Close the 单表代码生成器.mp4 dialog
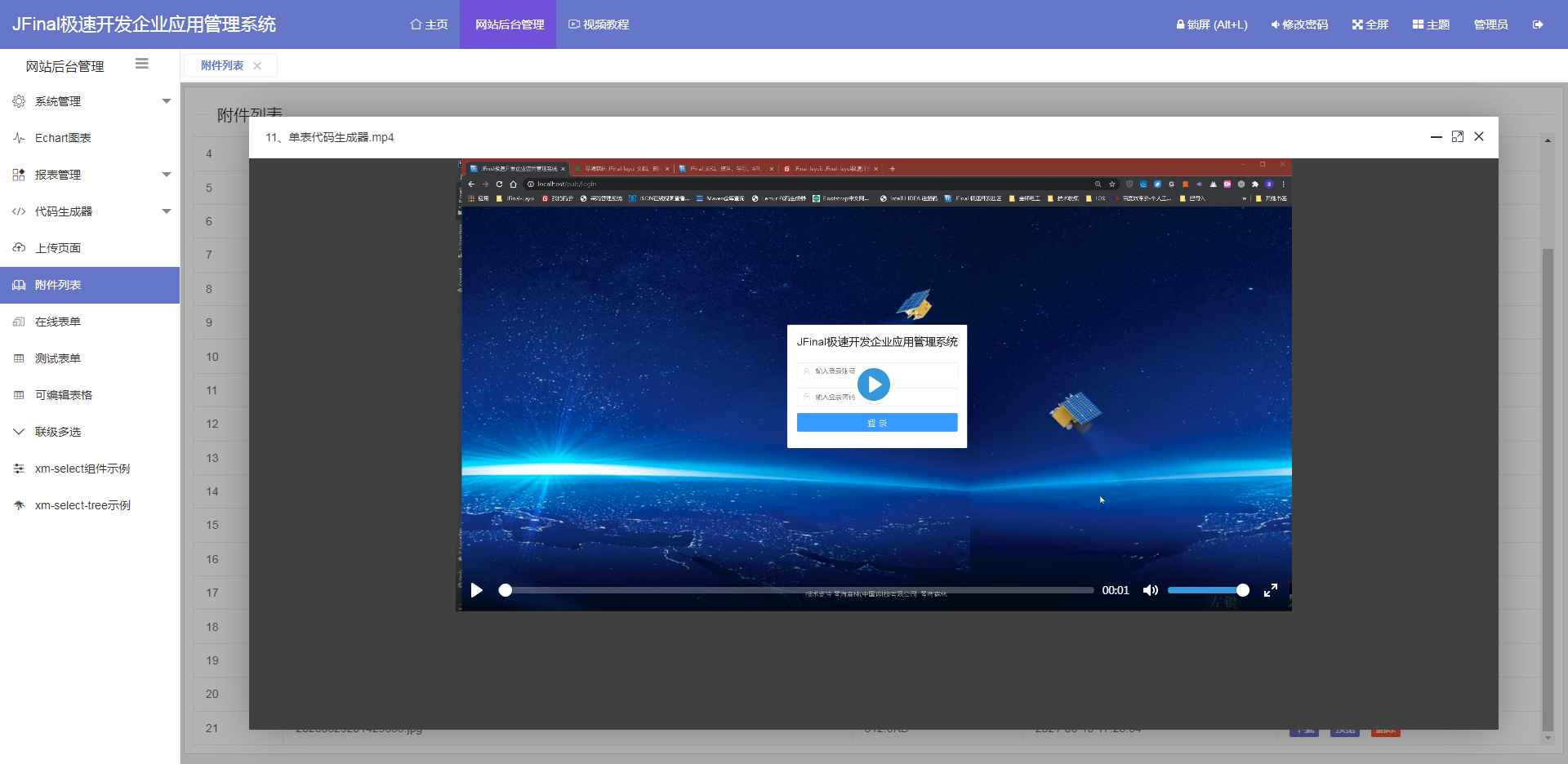Image resolution: width=1568 pixels, height=764 pixels. coord(1479,136)
